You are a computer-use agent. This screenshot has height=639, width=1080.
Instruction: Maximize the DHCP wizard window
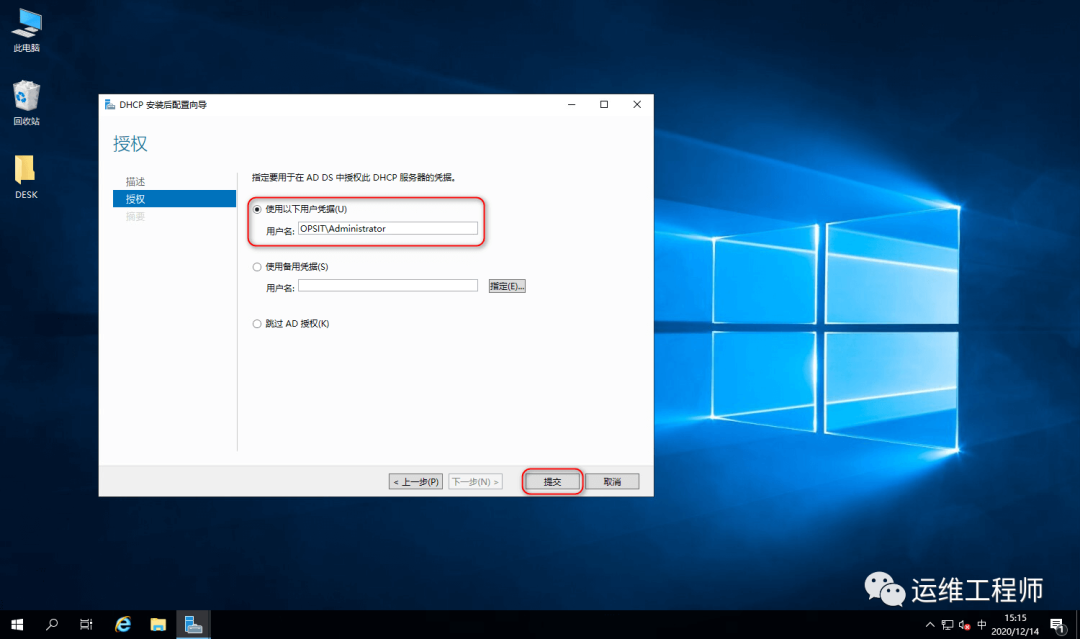tap(604, 105)
